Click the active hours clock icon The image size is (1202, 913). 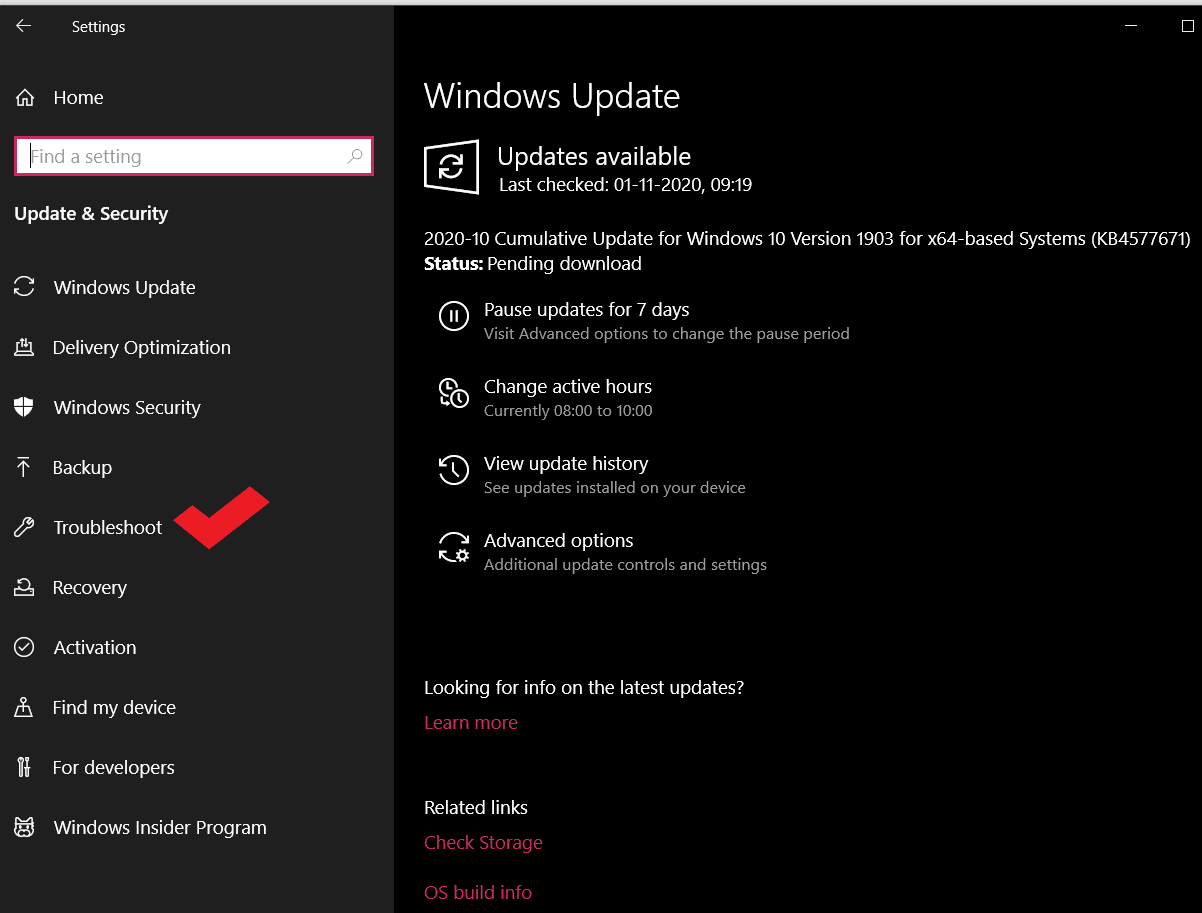pos(454,393)
